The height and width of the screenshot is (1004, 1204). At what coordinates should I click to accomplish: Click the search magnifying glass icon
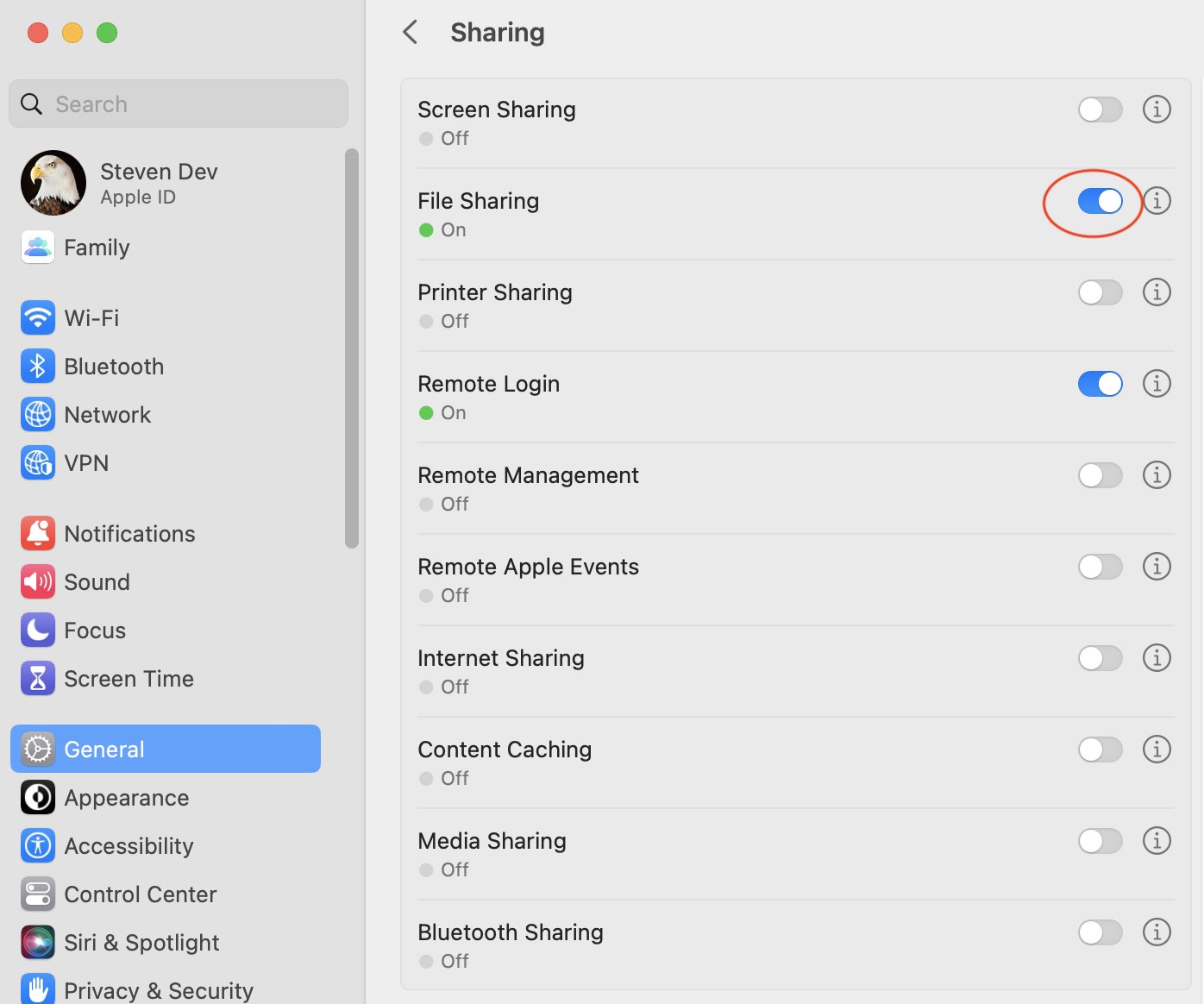(x=31, y=104)
